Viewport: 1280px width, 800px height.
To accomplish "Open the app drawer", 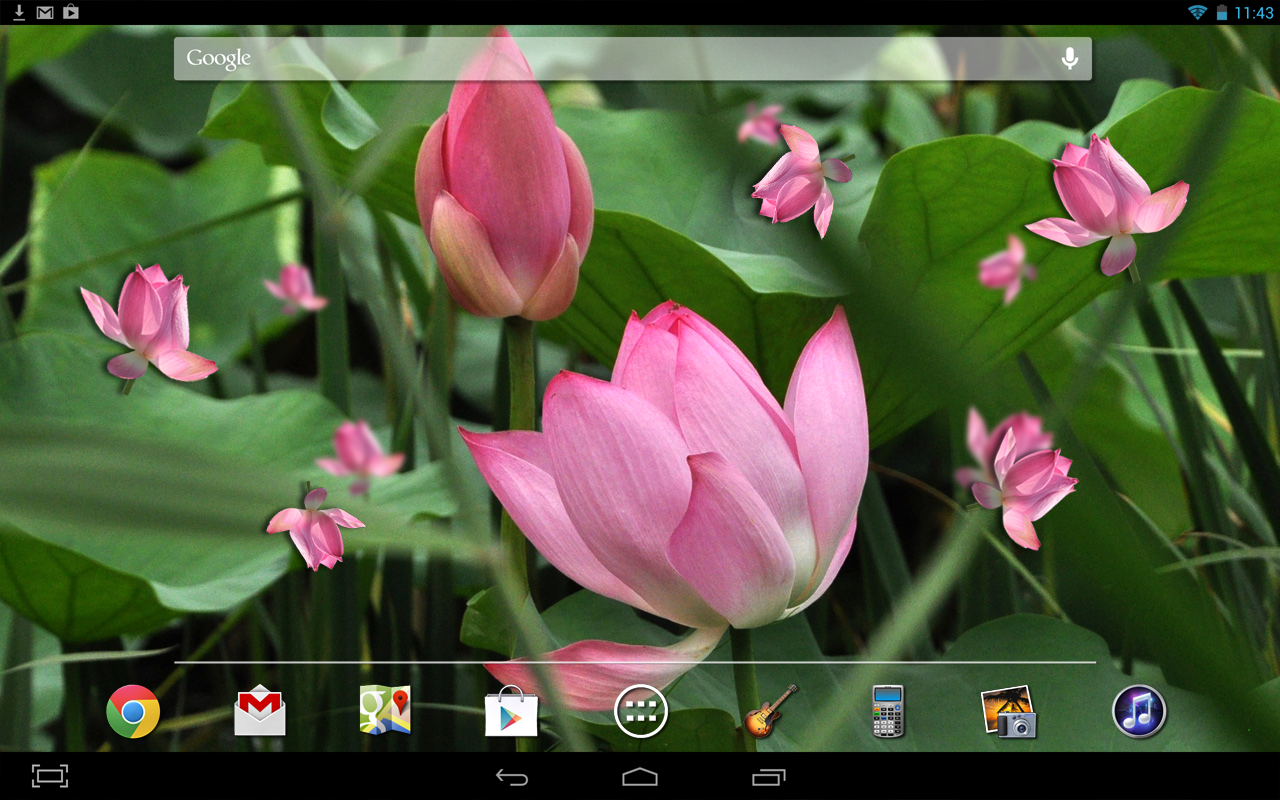I will (x=640, y=711).
